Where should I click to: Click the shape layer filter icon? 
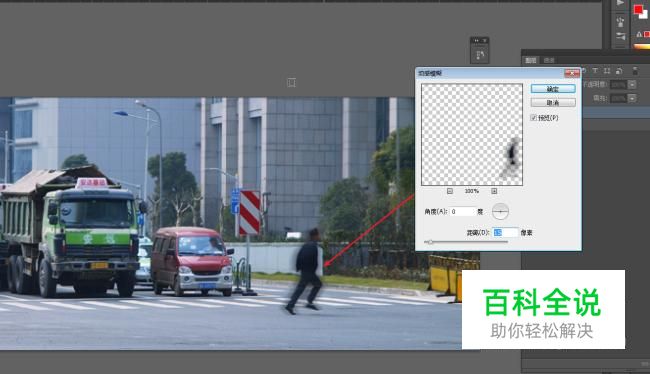[x=607, y=71]
